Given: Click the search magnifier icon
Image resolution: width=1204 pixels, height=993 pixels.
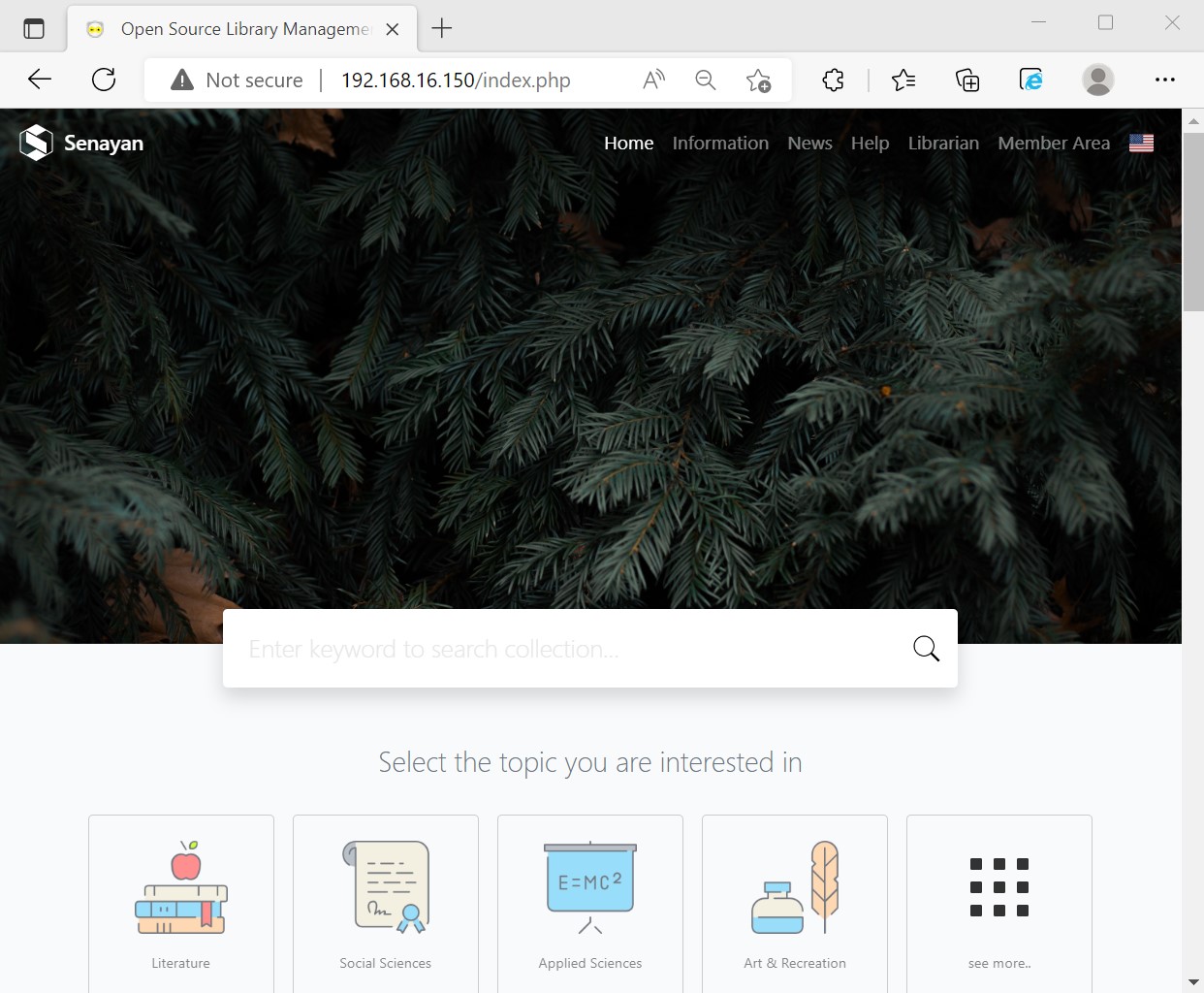Looking at the screenshot, I should [x=926, y=649].
